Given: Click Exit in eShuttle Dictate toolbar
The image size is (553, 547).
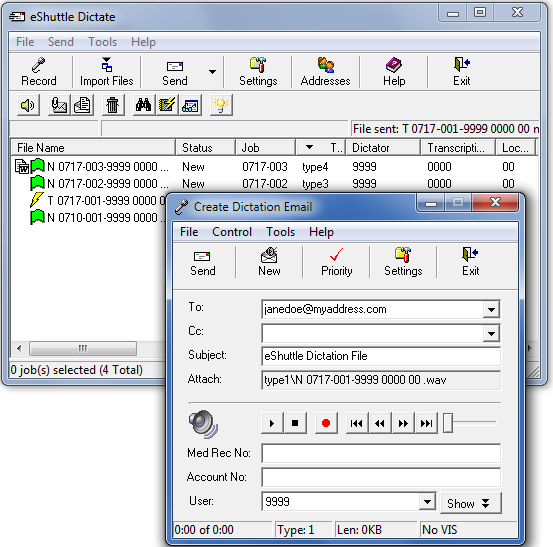Looking at the screenshot, I should (462, 72).
